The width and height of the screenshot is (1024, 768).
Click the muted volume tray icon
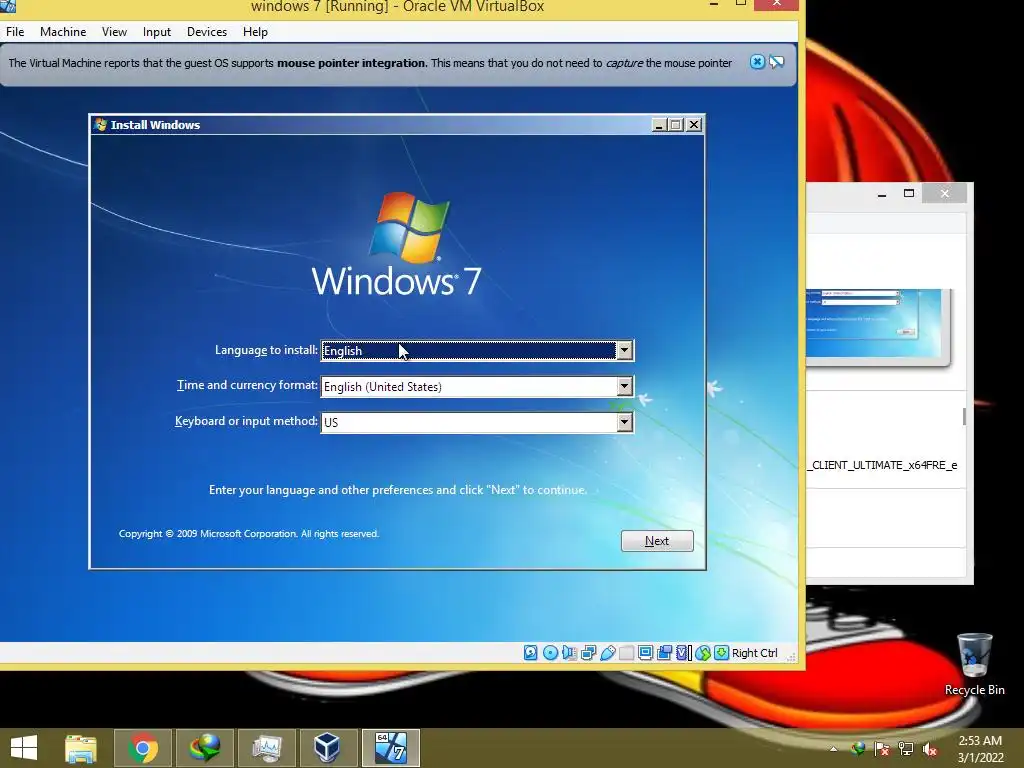tap(930, 749)
